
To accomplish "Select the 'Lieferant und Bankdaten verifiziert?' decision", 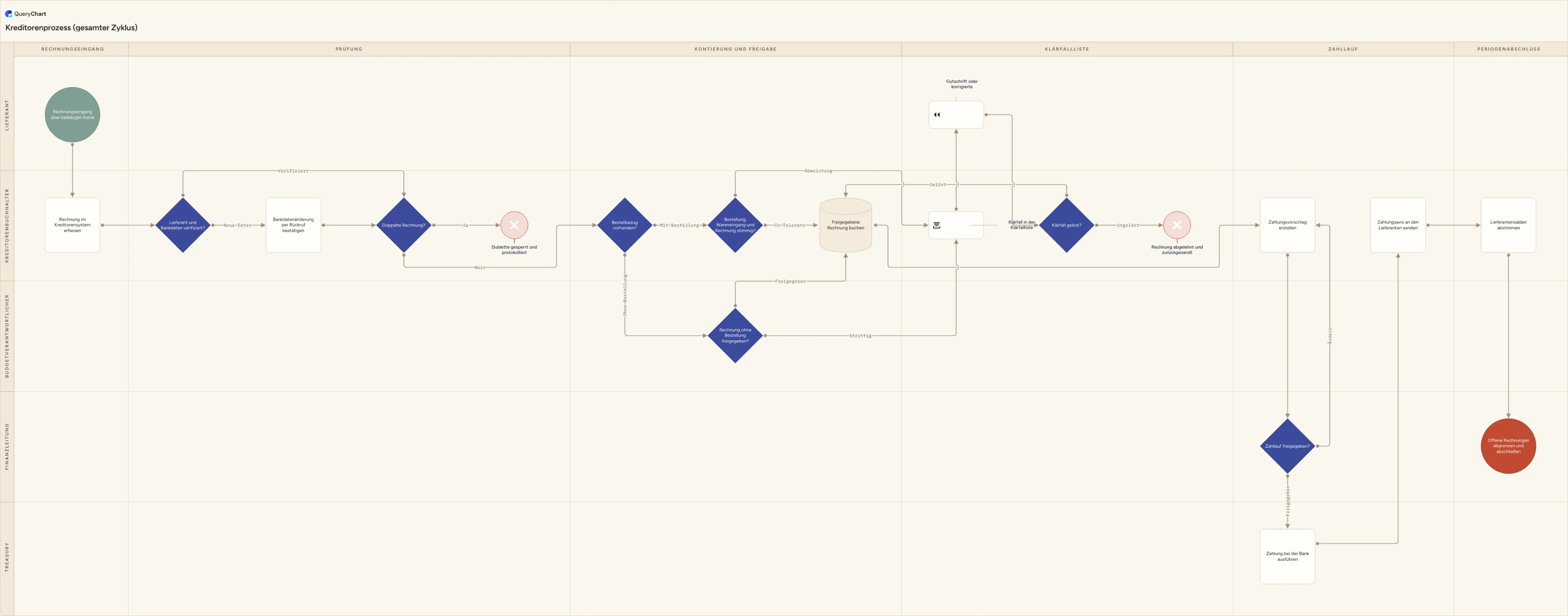I will [183, 225].
